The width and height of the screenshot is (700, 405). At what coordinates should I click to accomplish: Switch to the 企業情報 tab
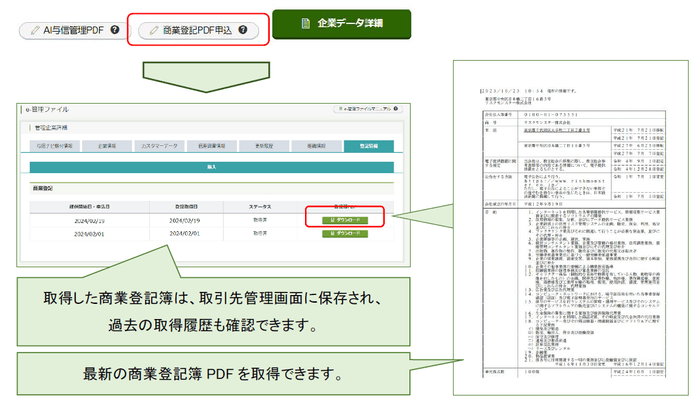click(107, 146)
